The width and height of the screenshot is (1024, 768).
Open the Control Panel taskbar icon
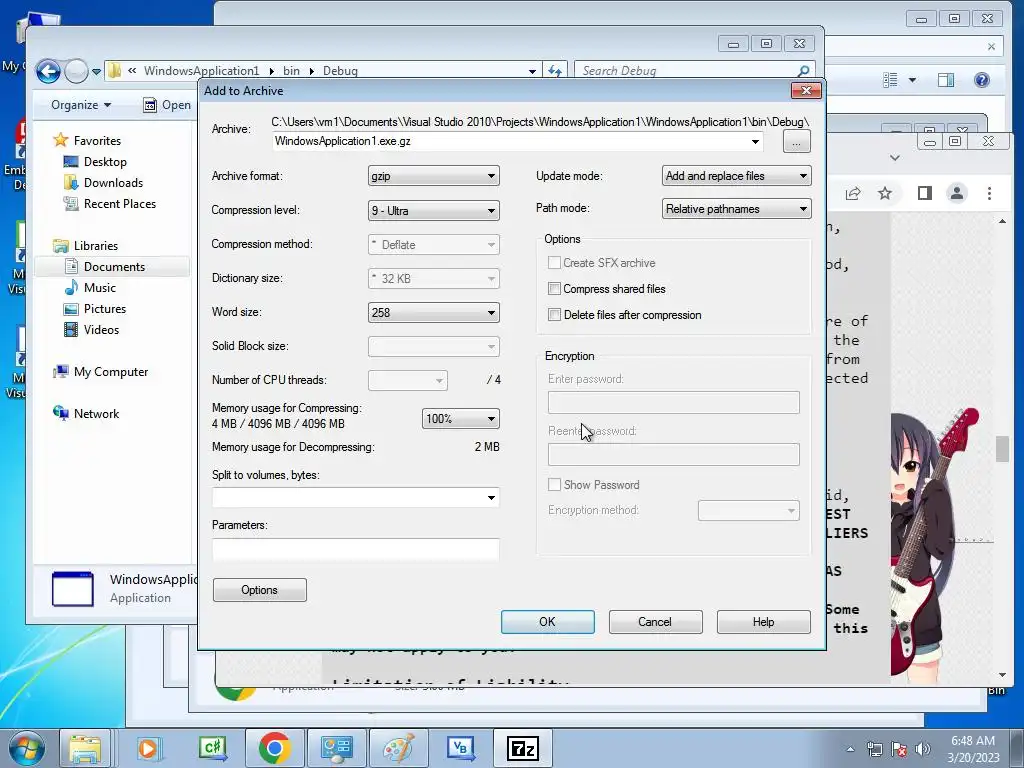(x=336, y=748)
